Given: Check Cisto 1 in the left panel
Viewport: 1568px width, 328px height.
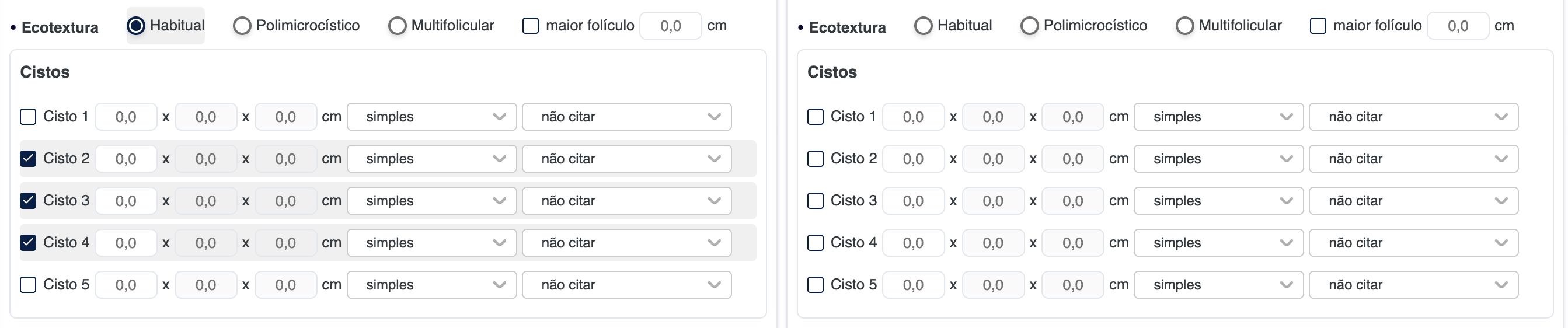Looking at the screenshot, I should [x=28, y=117].
